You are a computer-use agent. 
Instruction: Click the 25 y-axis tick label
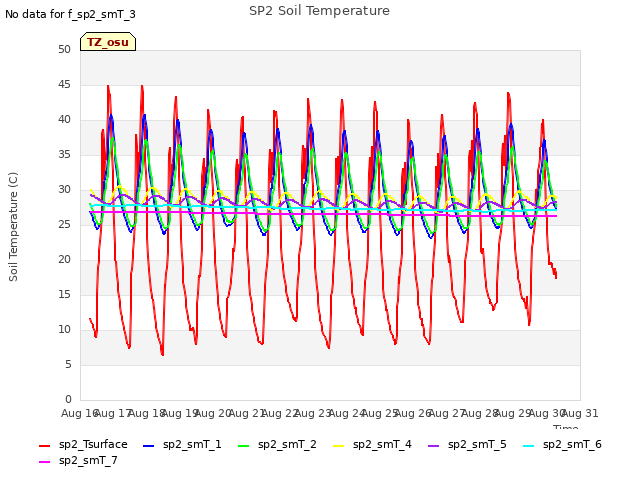coord(64,224)
